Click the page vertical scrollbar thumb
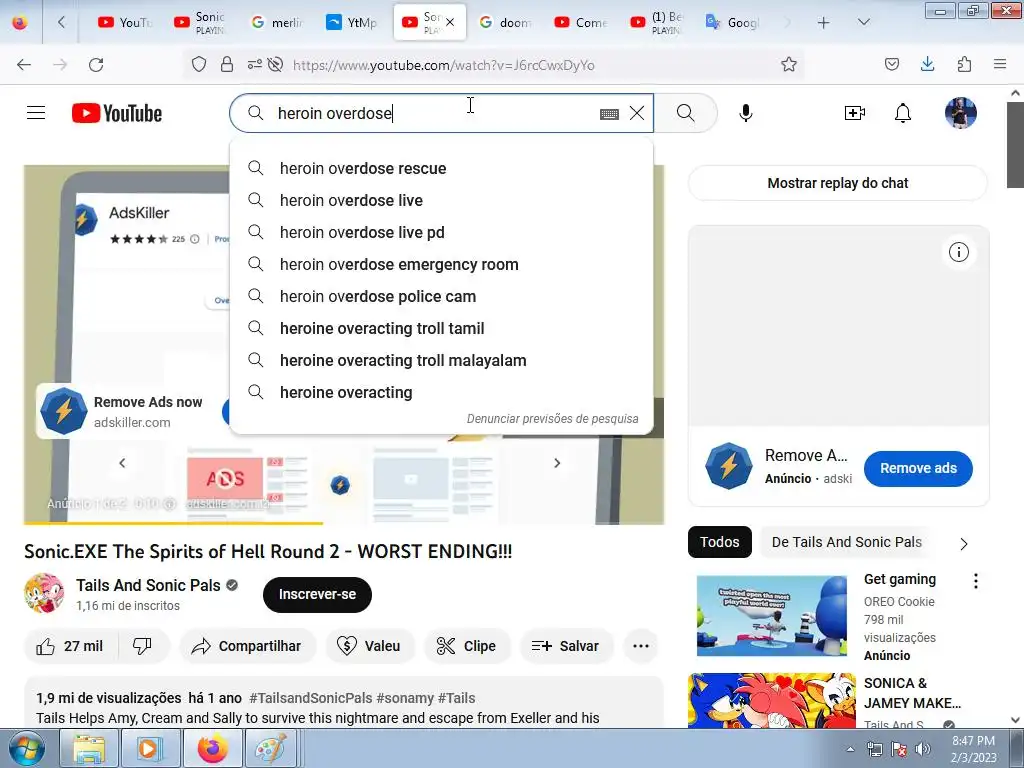 1015,144
